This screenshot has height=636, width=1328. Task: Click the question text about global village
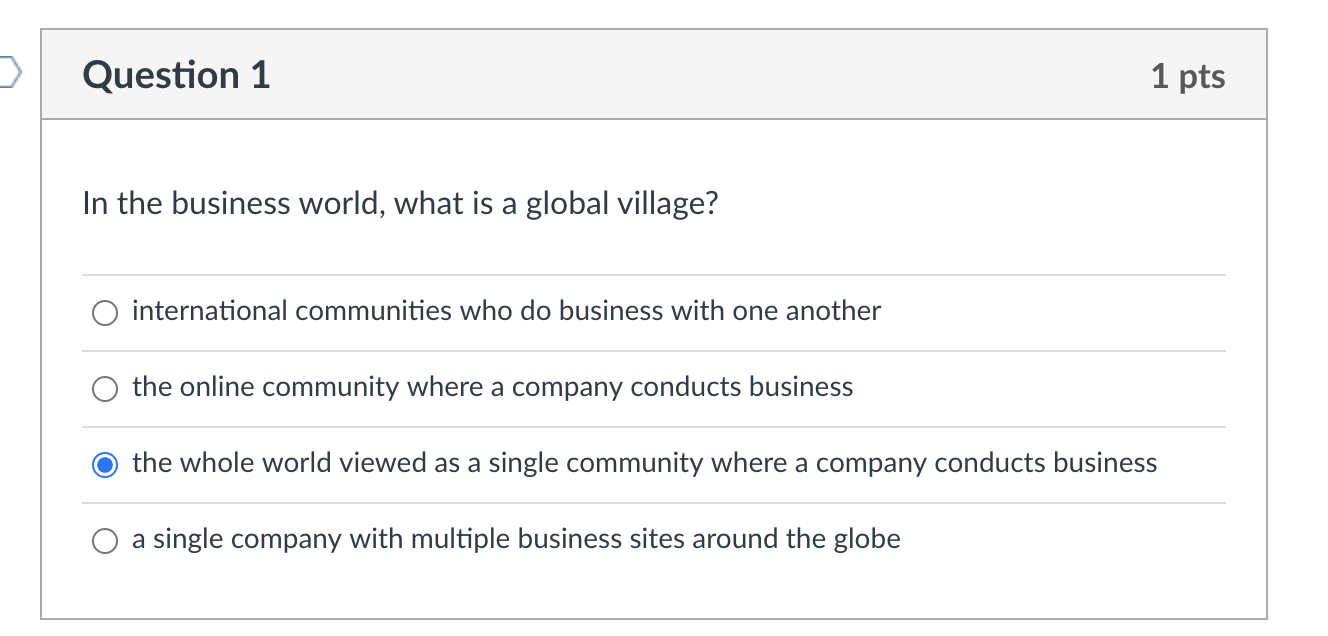(x=399, y=203)
